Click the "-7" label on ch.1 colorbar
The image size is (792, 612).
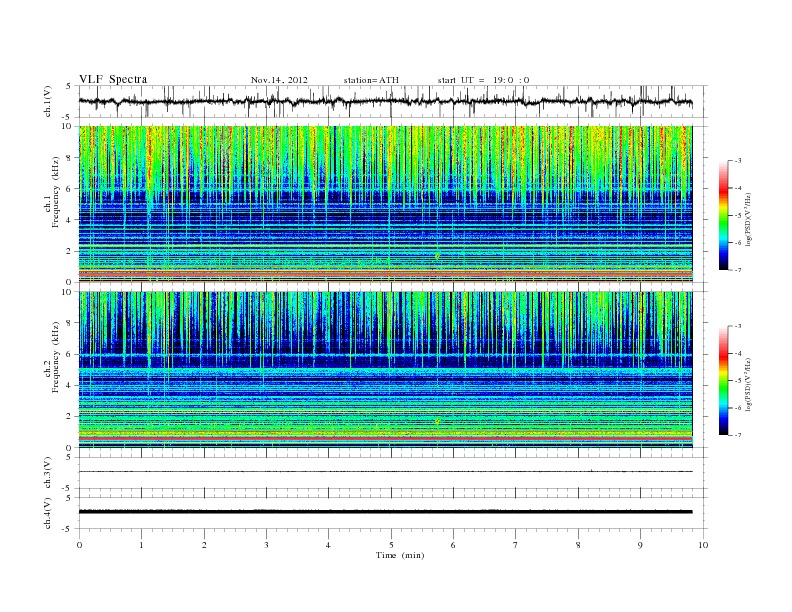(x=738, y=270)
